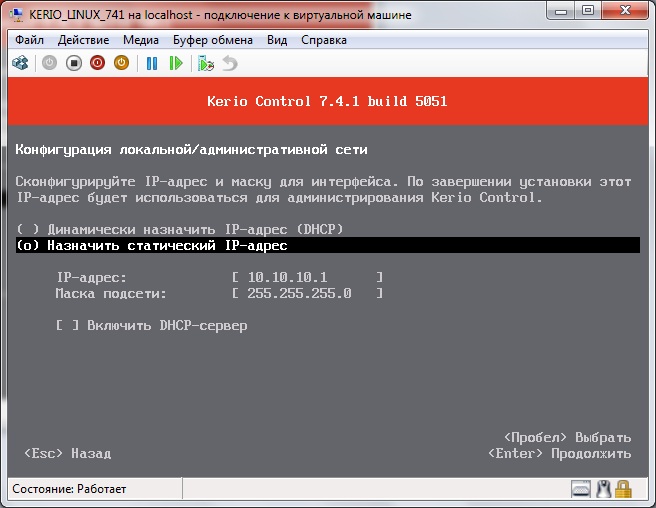Click the Маска подсети field
This screenshot has height=508, width=656.
coord(306,293)
